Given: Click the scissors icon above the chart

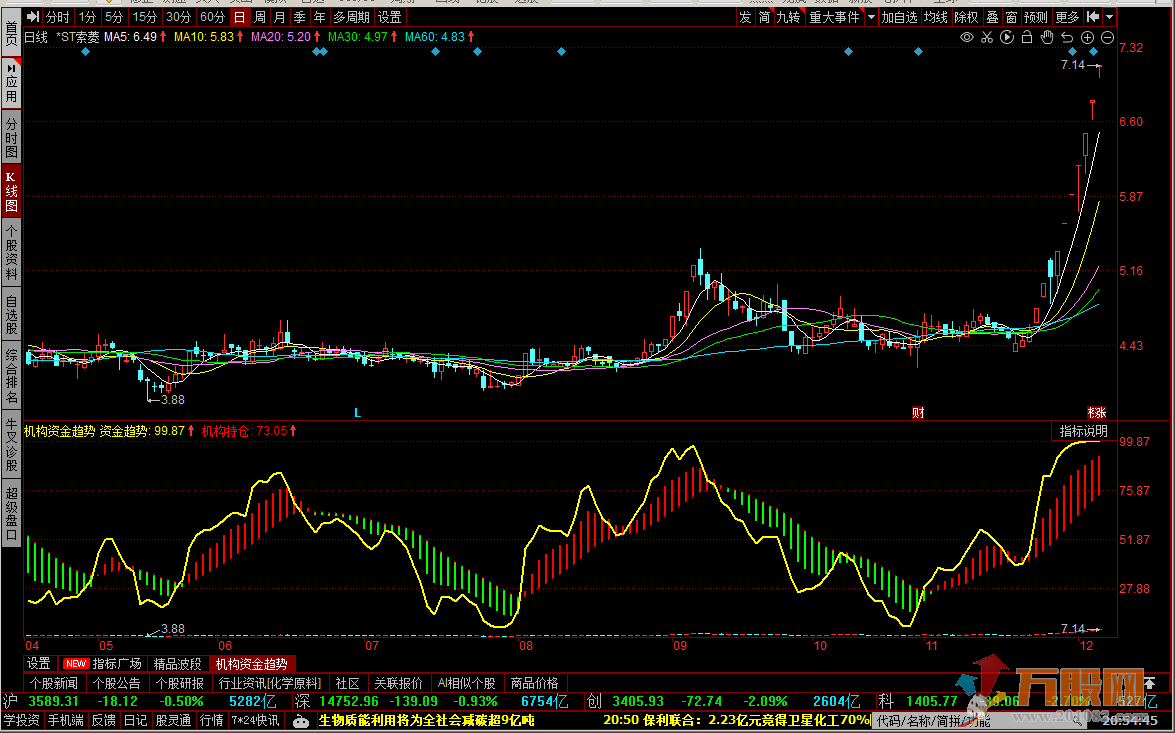Looking at the screenshot, I should click(987, 37).
